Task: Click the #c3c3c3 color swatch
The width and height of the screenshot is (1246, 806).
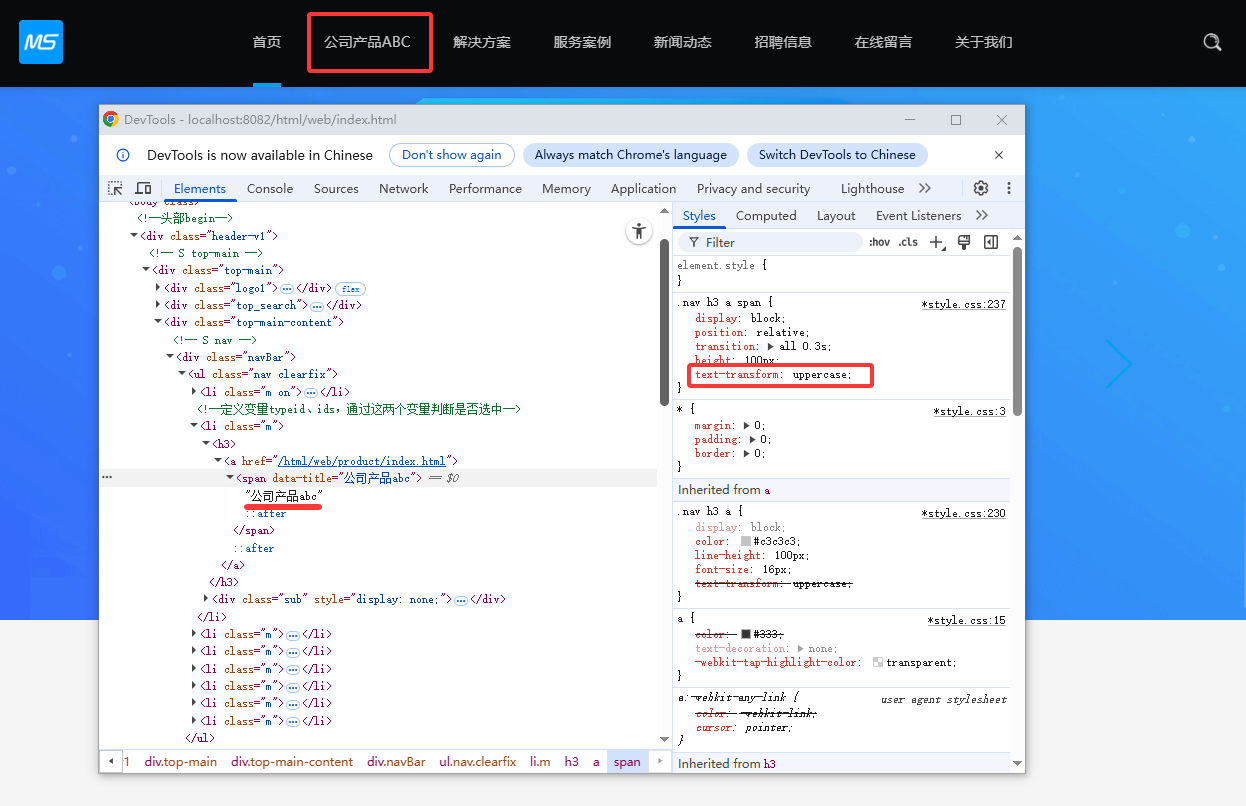Action: [x=746, y=541]
